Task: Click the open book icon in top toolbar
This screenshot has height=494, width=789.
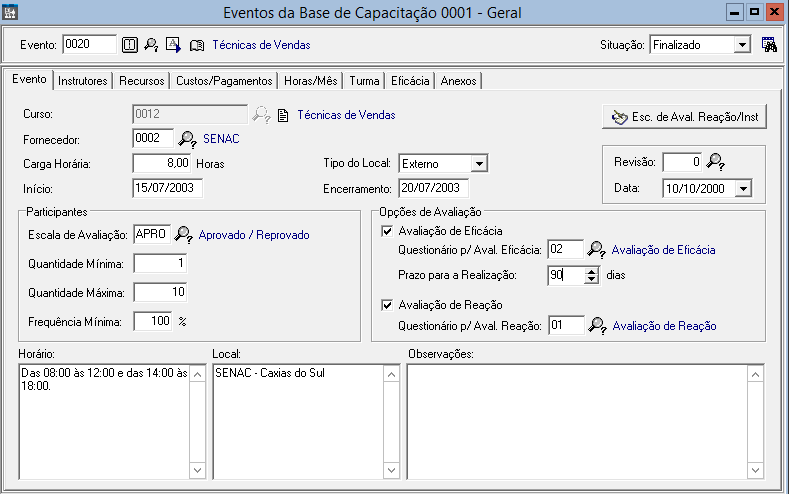Action: [196, 45]
